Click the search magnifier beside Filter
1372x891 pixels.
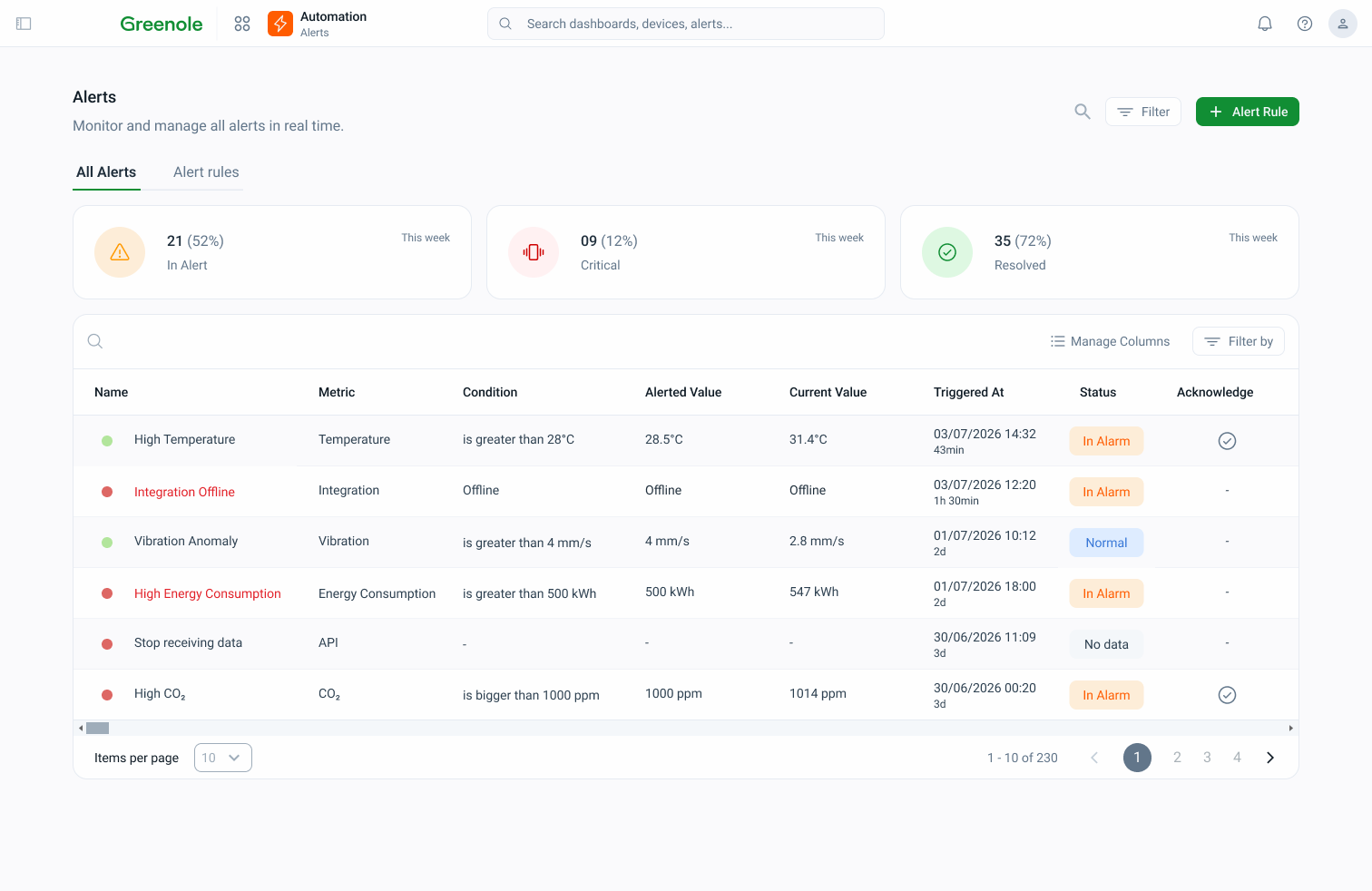1083,112
